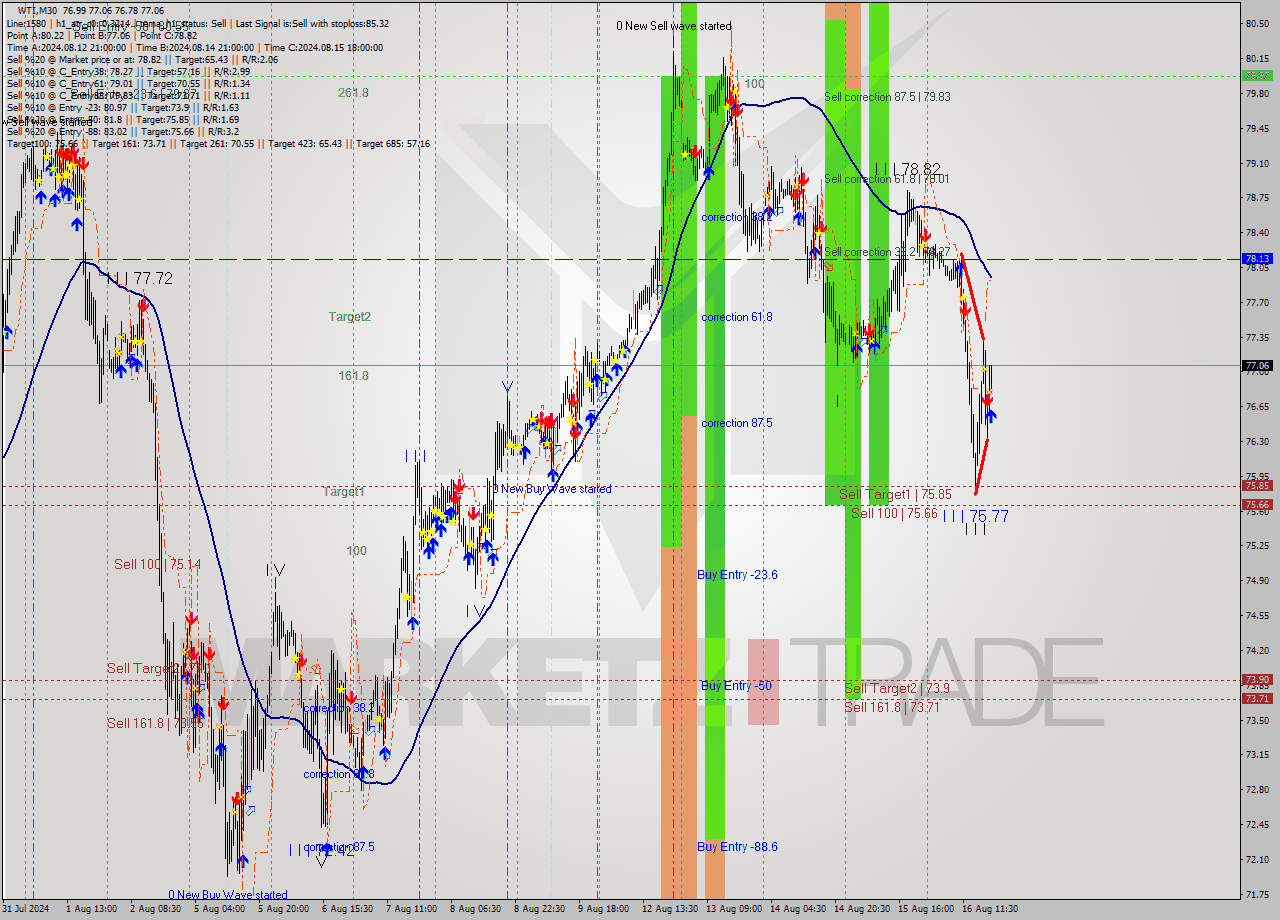This screenshot has width=1280, height=920.
Task: Select the 79.45 price axis value
Action: click(1257, 129)
